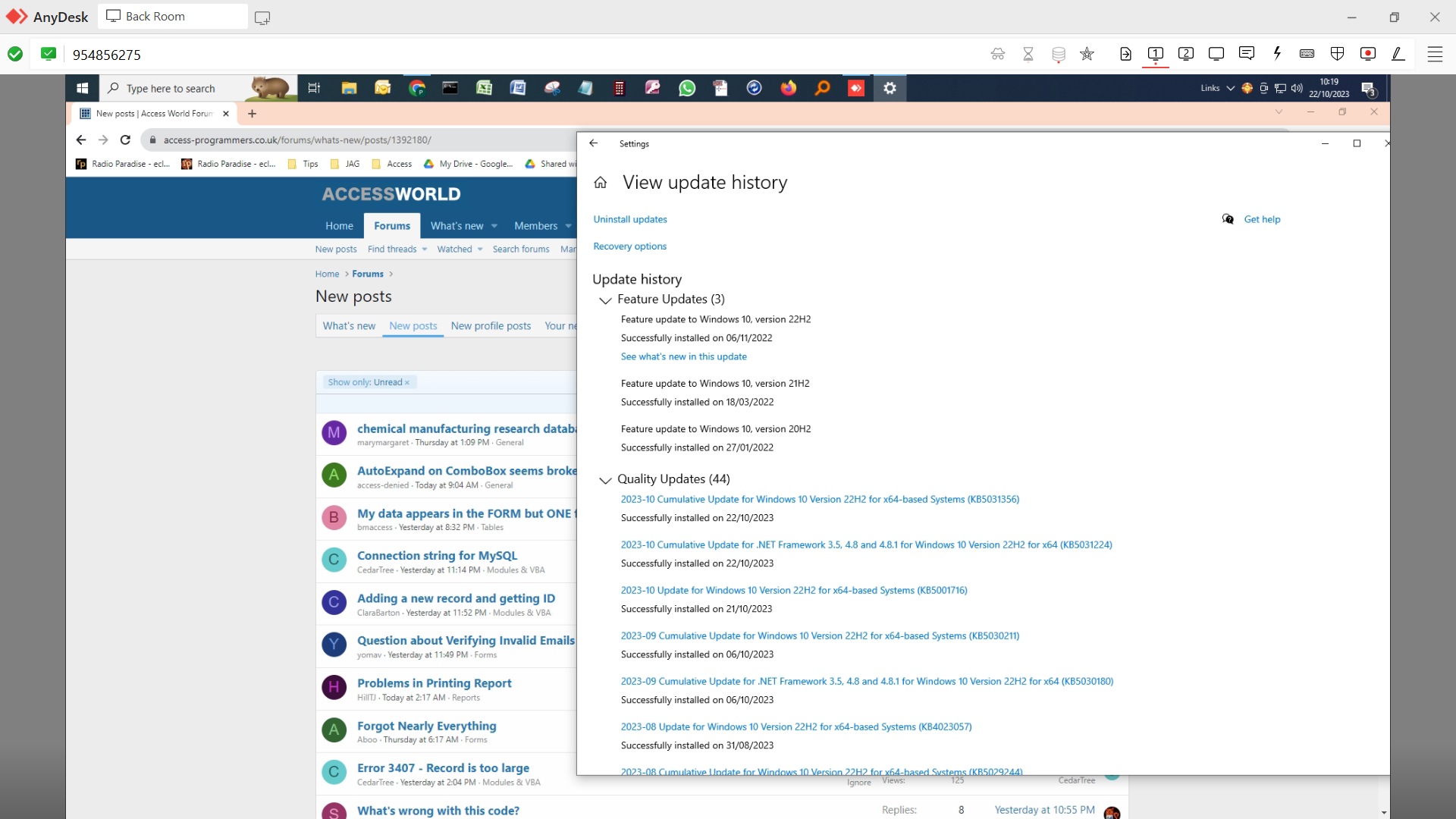Open the What's new dropdown arrow

pyautogui.click(x=494, y=226)
